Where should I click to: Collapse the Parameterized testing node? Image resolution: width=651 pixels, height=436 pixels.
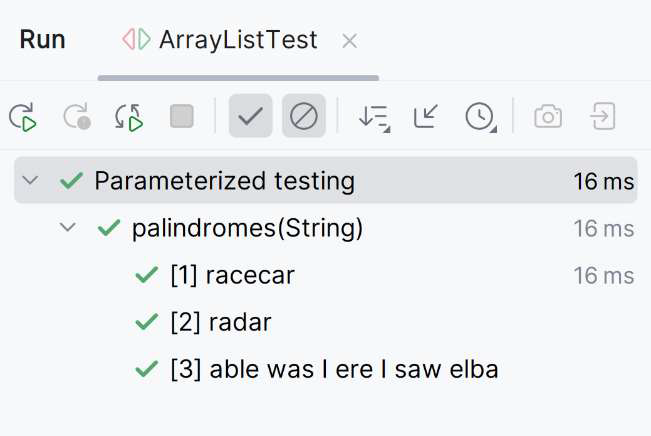click(x=30, y=180)
